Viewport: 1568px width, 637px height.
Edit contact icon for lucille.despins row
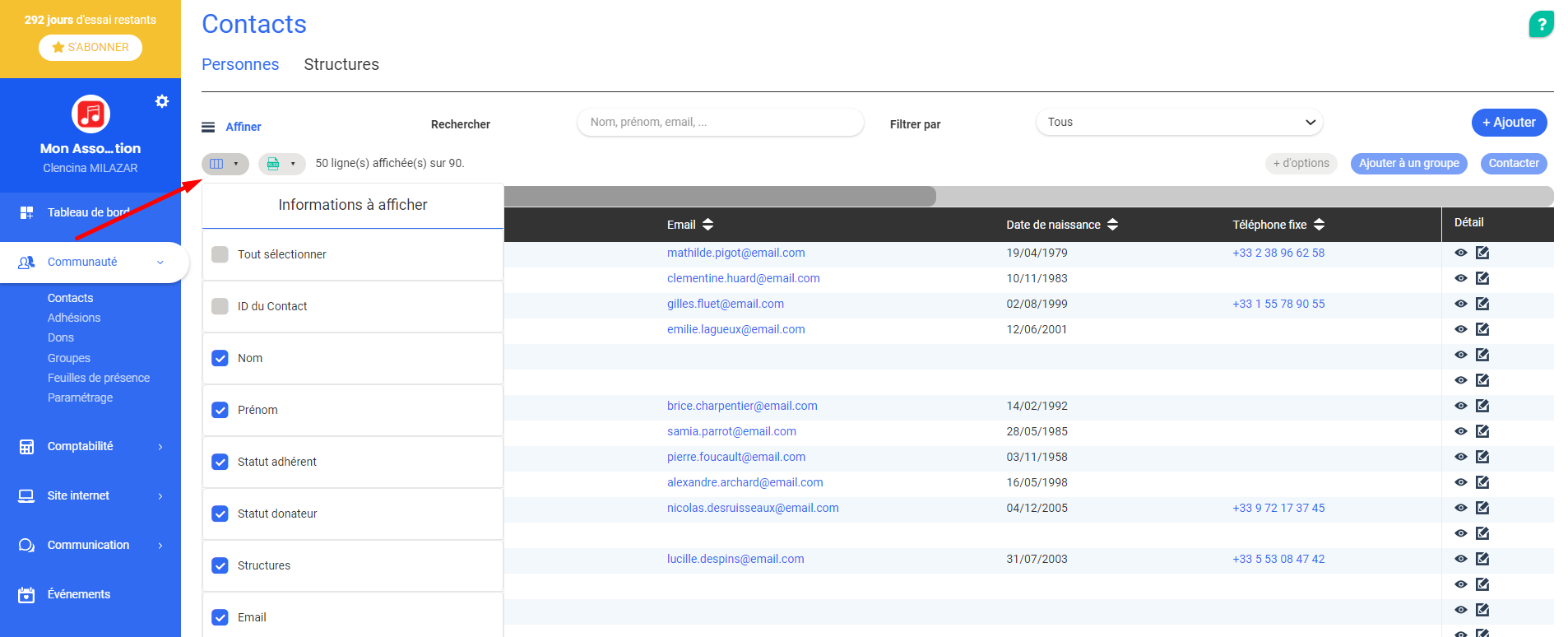pyautogui.click(x=1482, y=559)
